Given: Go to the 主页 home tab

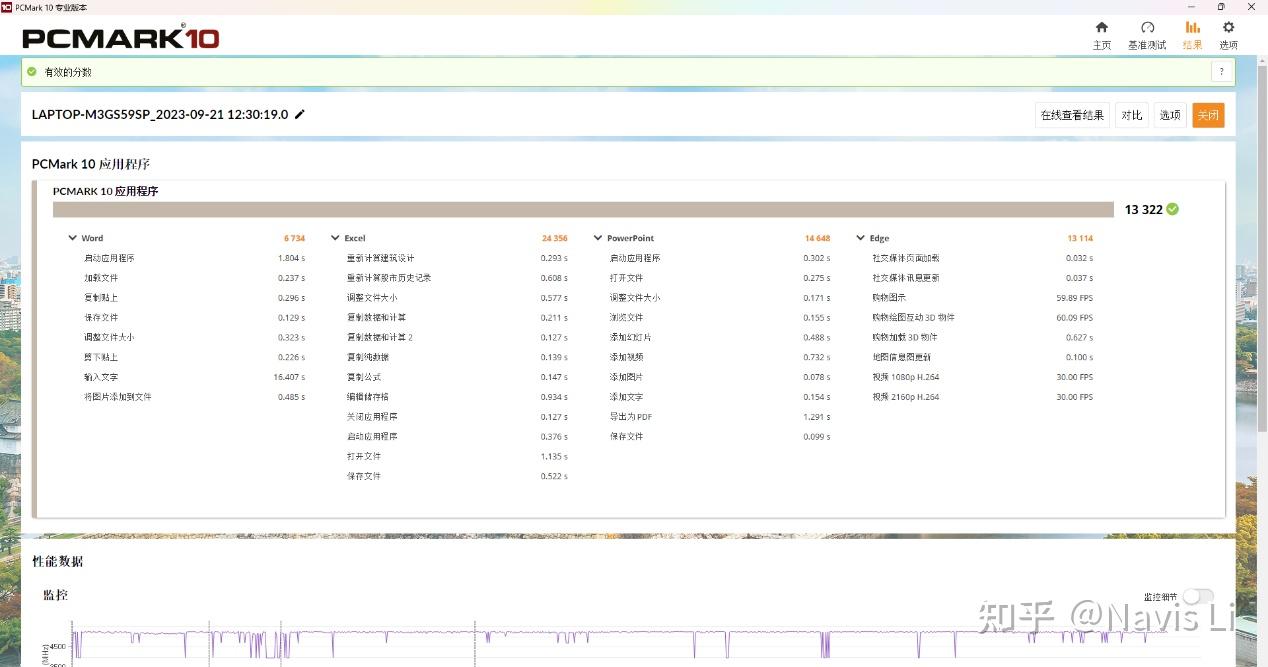Looking at the screenshot, I should [1101, 35].
